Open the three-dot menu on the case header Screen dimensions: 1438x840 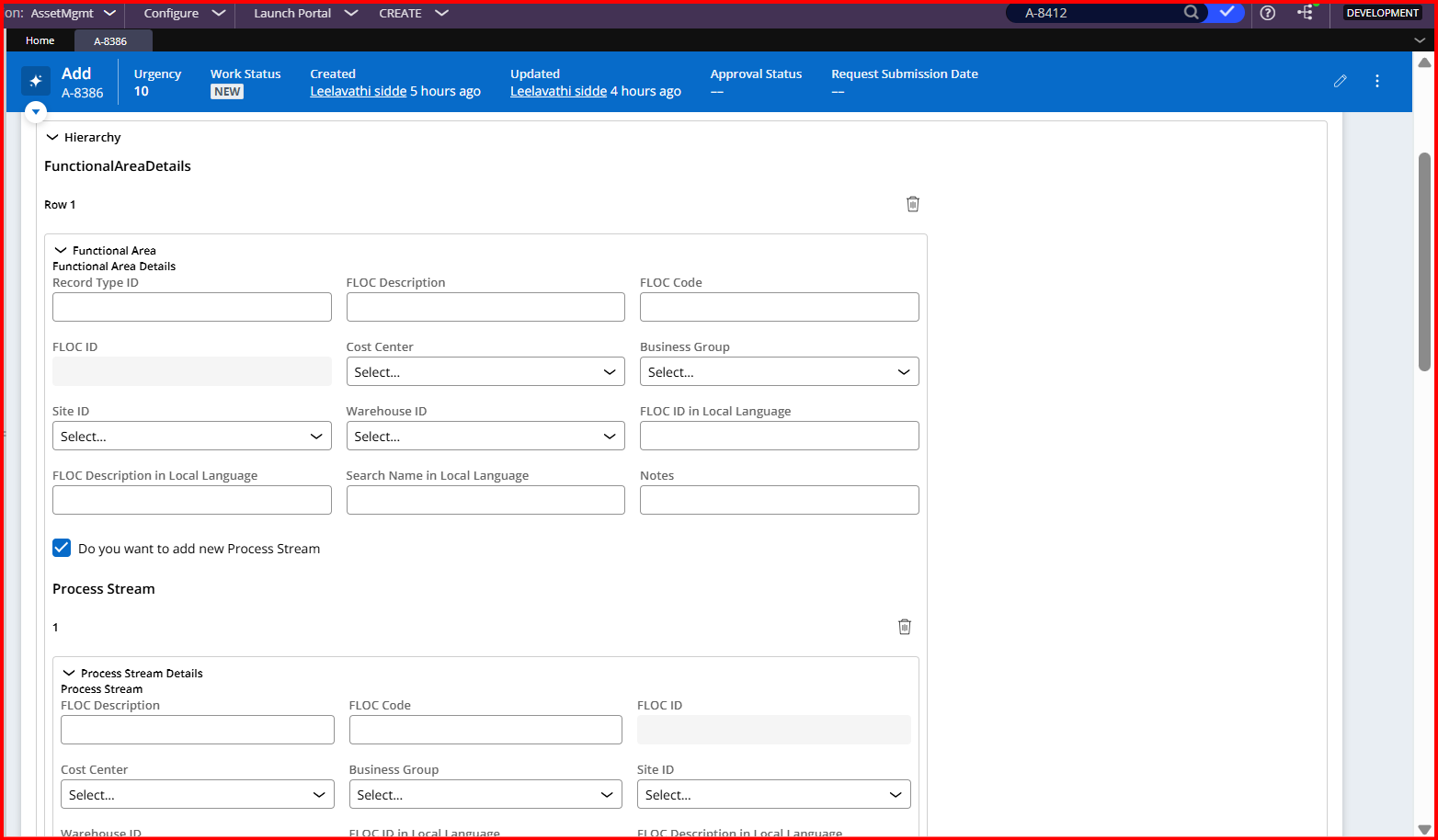pos(1376,81)
